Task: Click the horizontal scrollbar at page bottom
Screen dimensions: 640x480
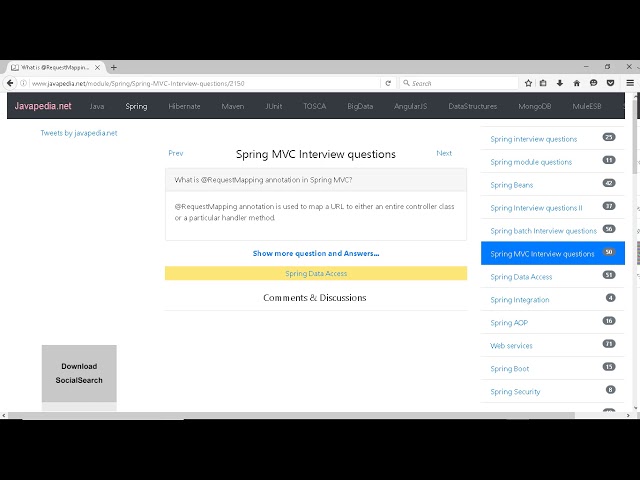Action: coord(291,416)
